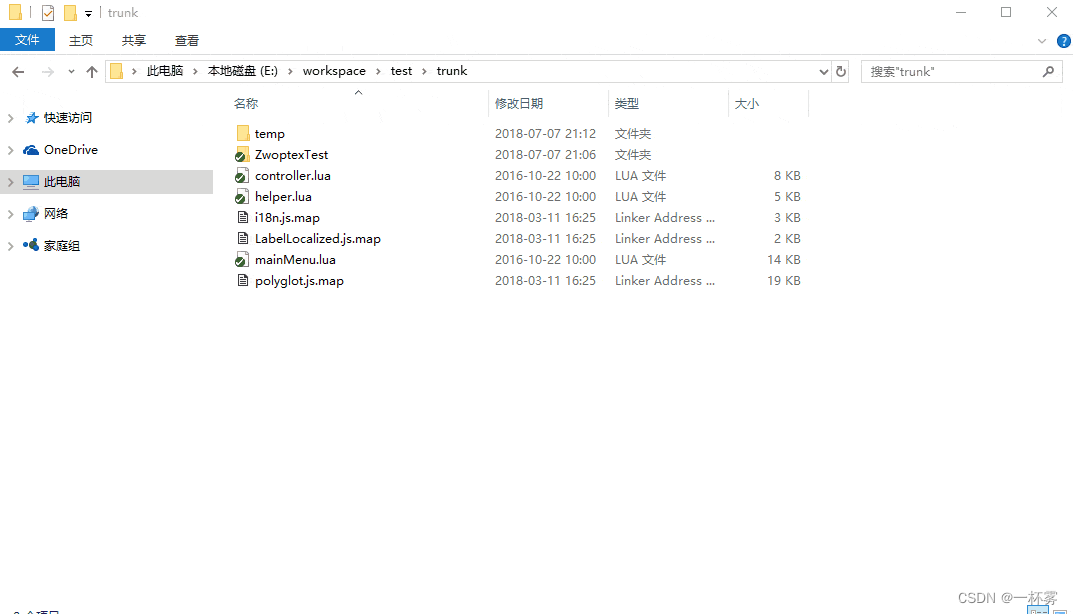Click the address bar folder icon
The width and height of the screenshot is (1073, 614).
(116, 71)
